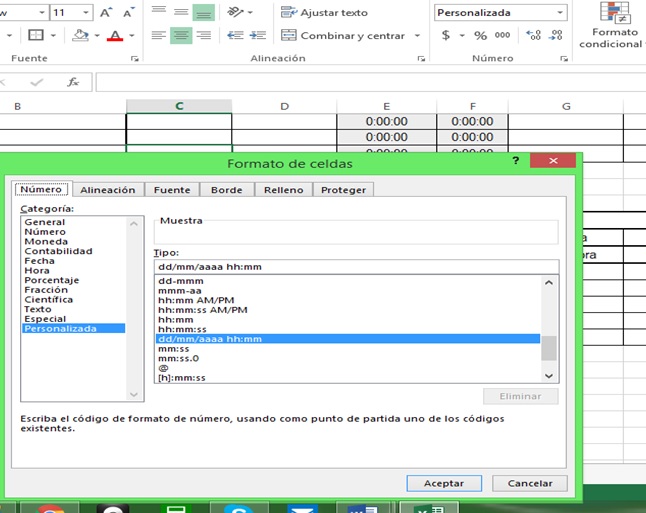Screen dimensions: 646x513
Task: Toggle Ajustar texto wrap option
Action: [x=325, y=13]
